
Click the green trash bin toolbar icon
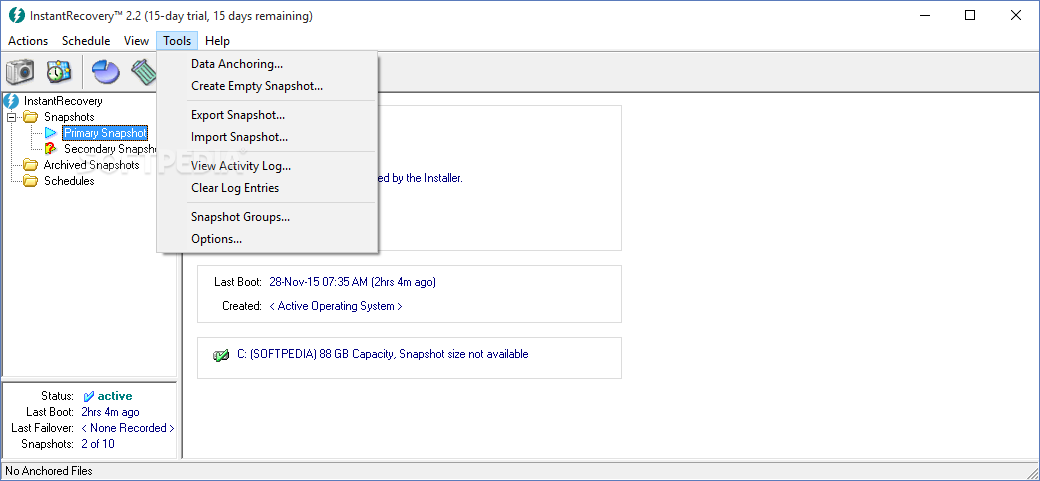click(143, 72)
